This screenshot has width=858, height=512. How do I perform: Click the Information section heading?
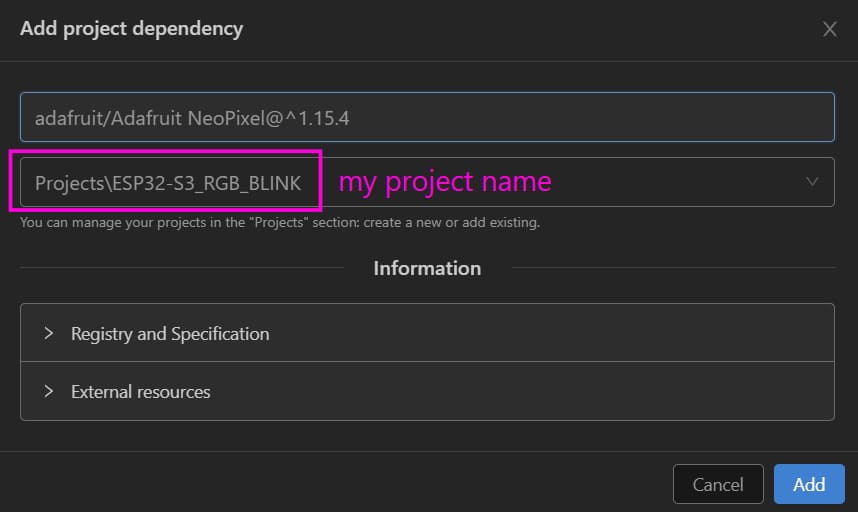tap(427, 268)
